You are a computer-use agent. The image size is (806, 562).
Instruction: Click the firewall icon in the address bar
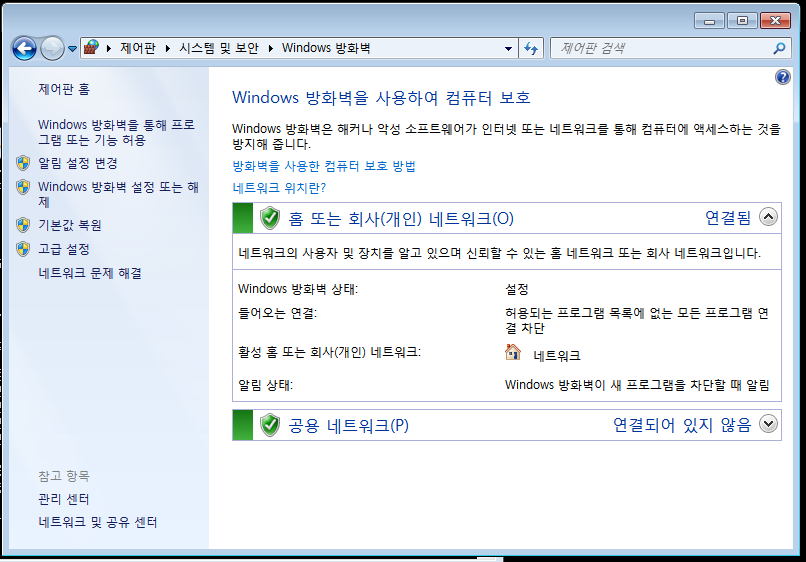tap(91, 48)
